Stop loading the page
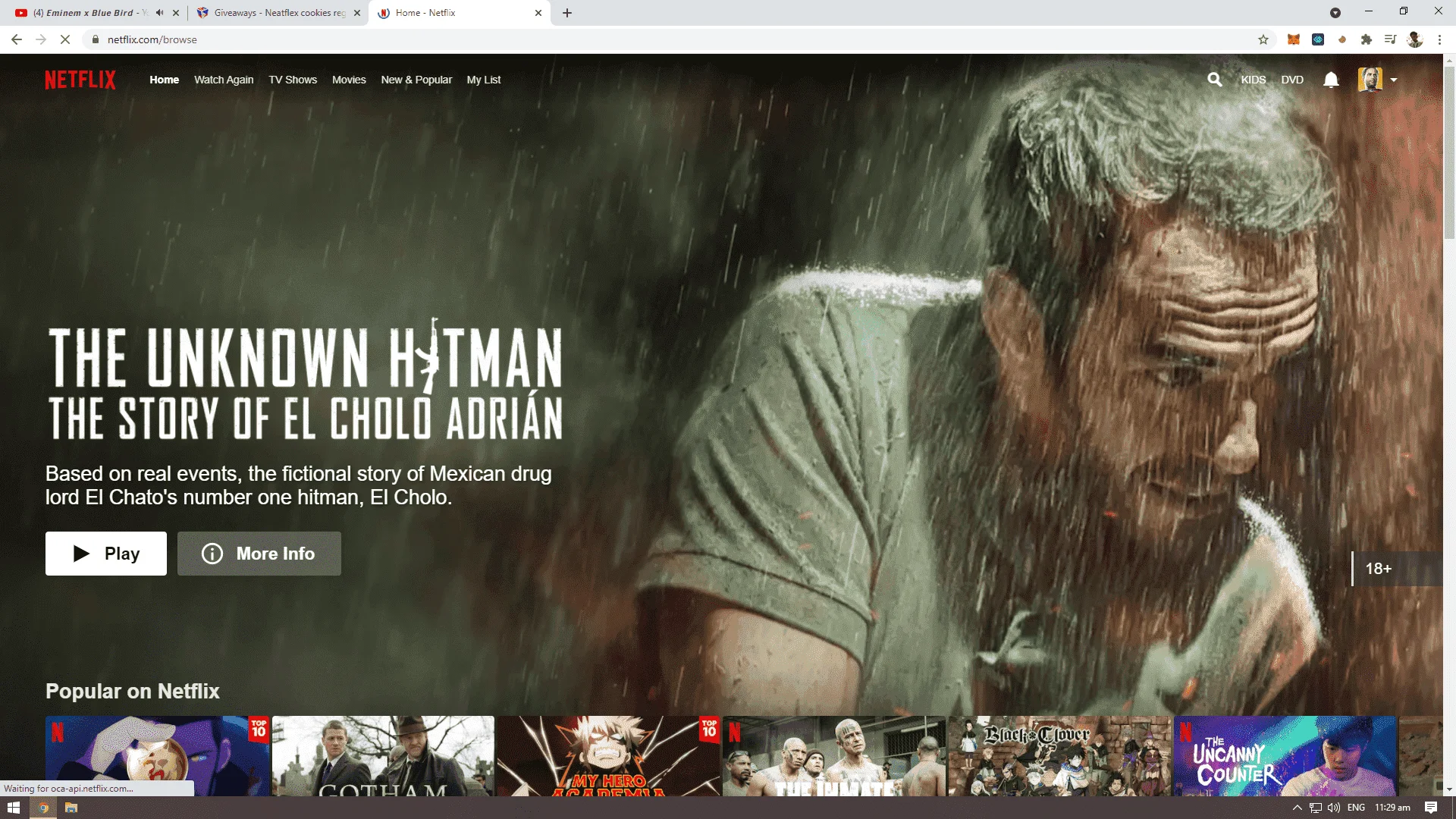The height and width of the screenshot is (819, 1456). pyautogui.click(x=65, y=39)
